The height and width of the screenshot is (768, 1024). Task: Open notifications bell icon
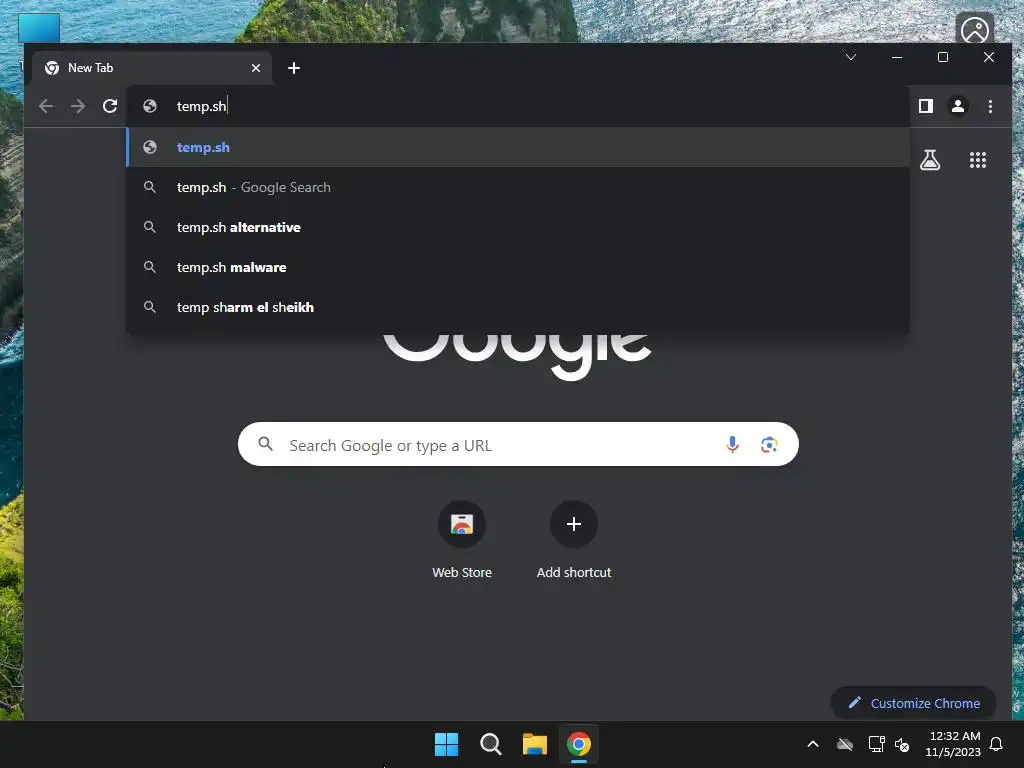click(x=997, y=744)
